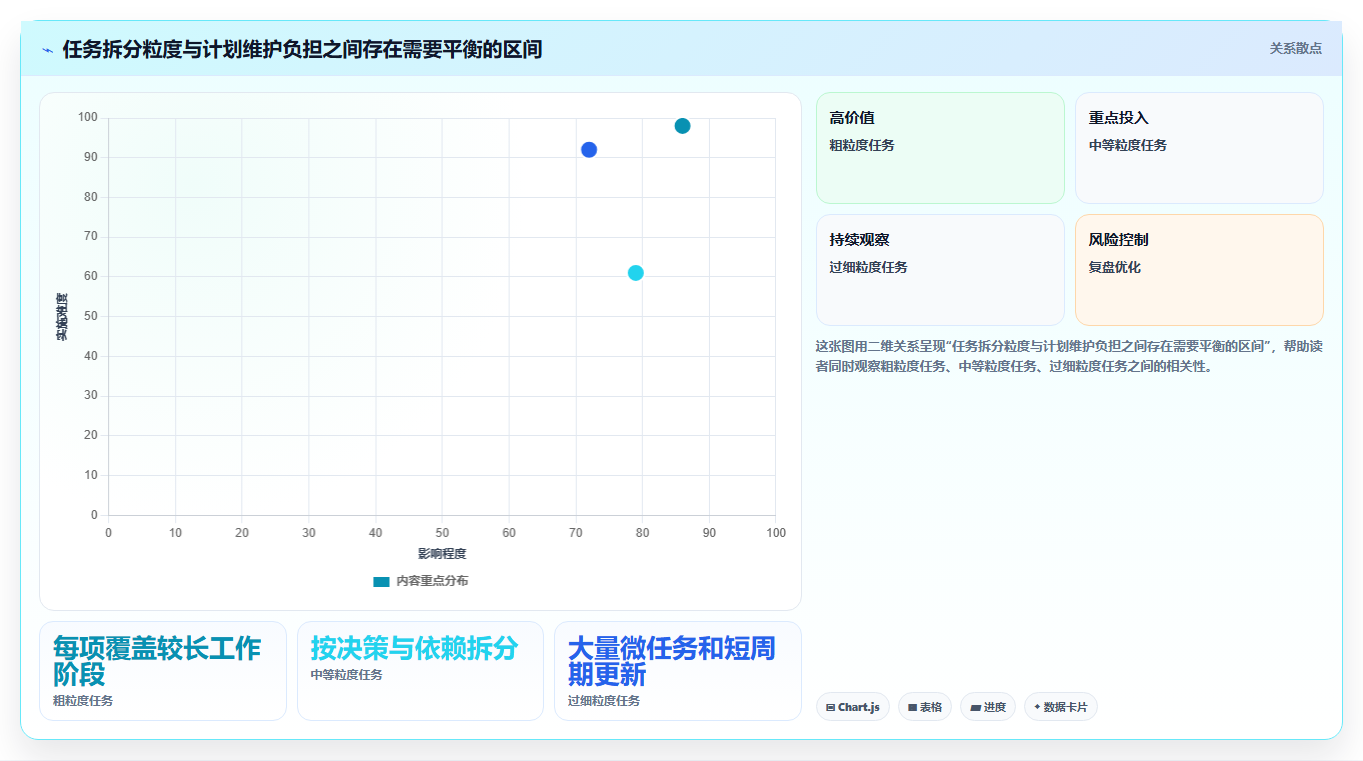Select the teal scatter point near 98

click(682, 126)
